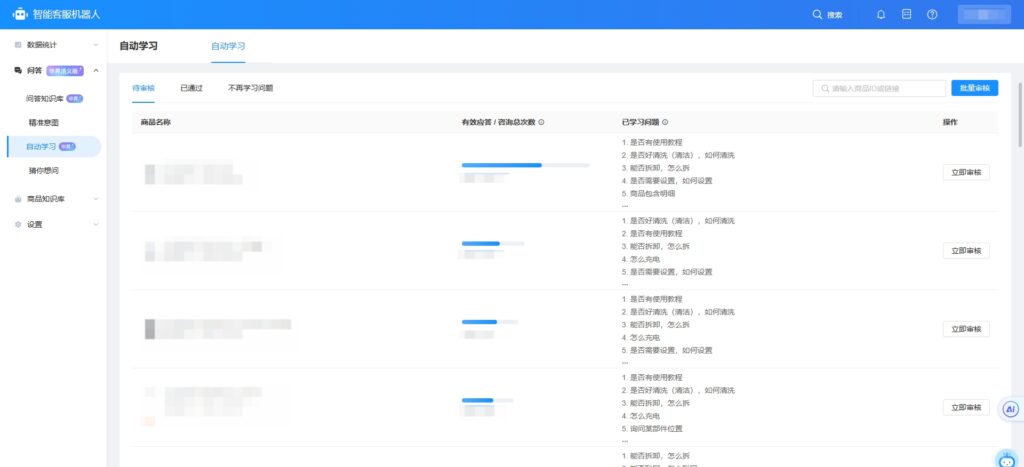
Task: Click the 批量审核 button
Action: tap(974, 88)
